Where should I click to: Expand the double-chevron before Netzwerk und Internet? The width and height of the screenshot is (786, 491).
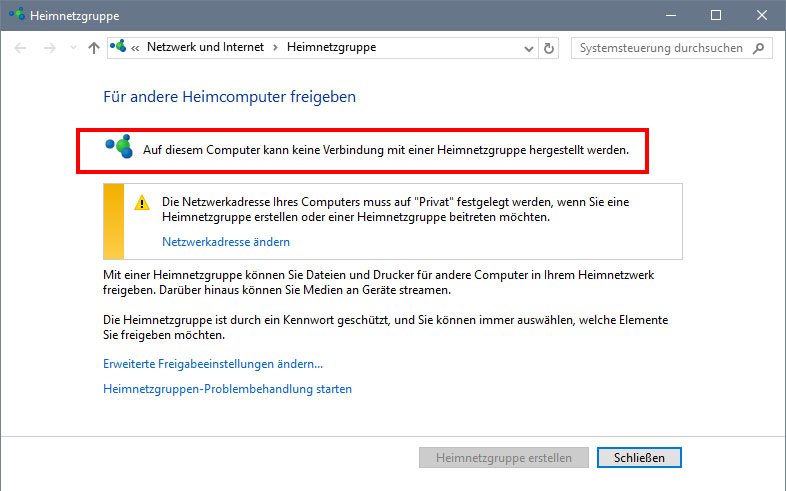[135, 48]
